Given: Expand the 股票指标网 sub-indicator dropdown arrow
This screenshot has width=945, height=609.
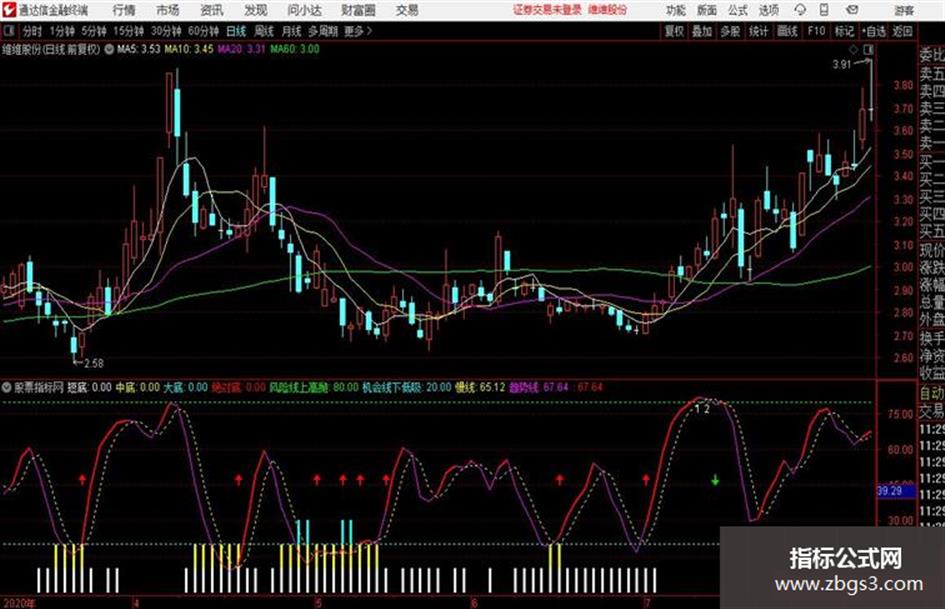Looking at the screenshot, I should pos(7,387).
